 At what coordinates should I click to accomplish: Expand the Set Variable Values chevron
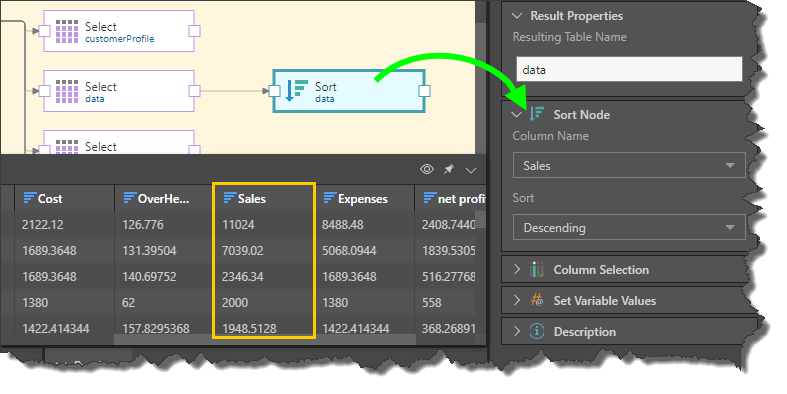point(517,300)
